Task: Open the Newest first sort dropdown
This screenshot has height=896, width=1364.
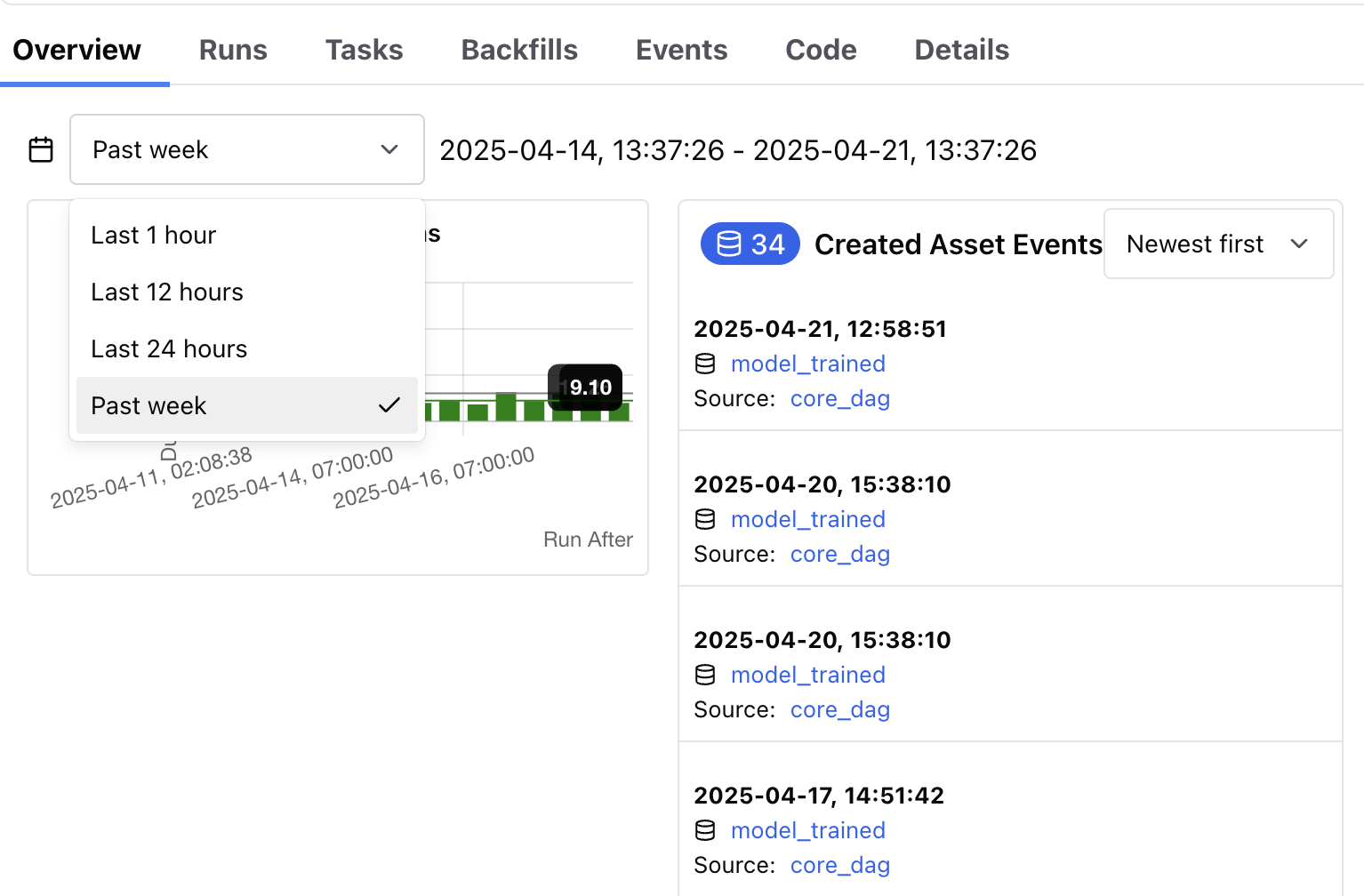Action: click(x=1218, y=244)
